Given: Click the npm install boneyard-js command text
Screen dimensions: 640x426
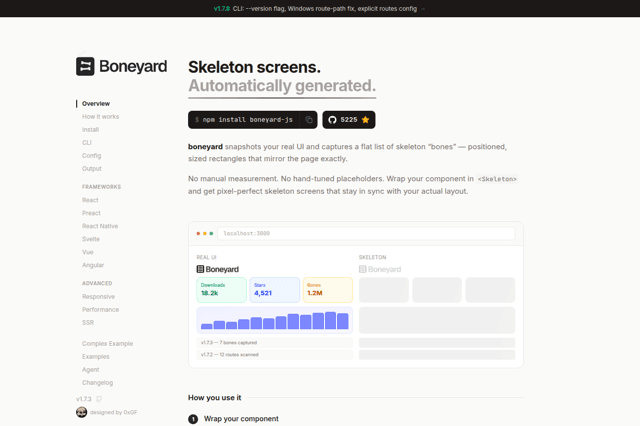Looking at the screenshot, I should click(248, 120).
